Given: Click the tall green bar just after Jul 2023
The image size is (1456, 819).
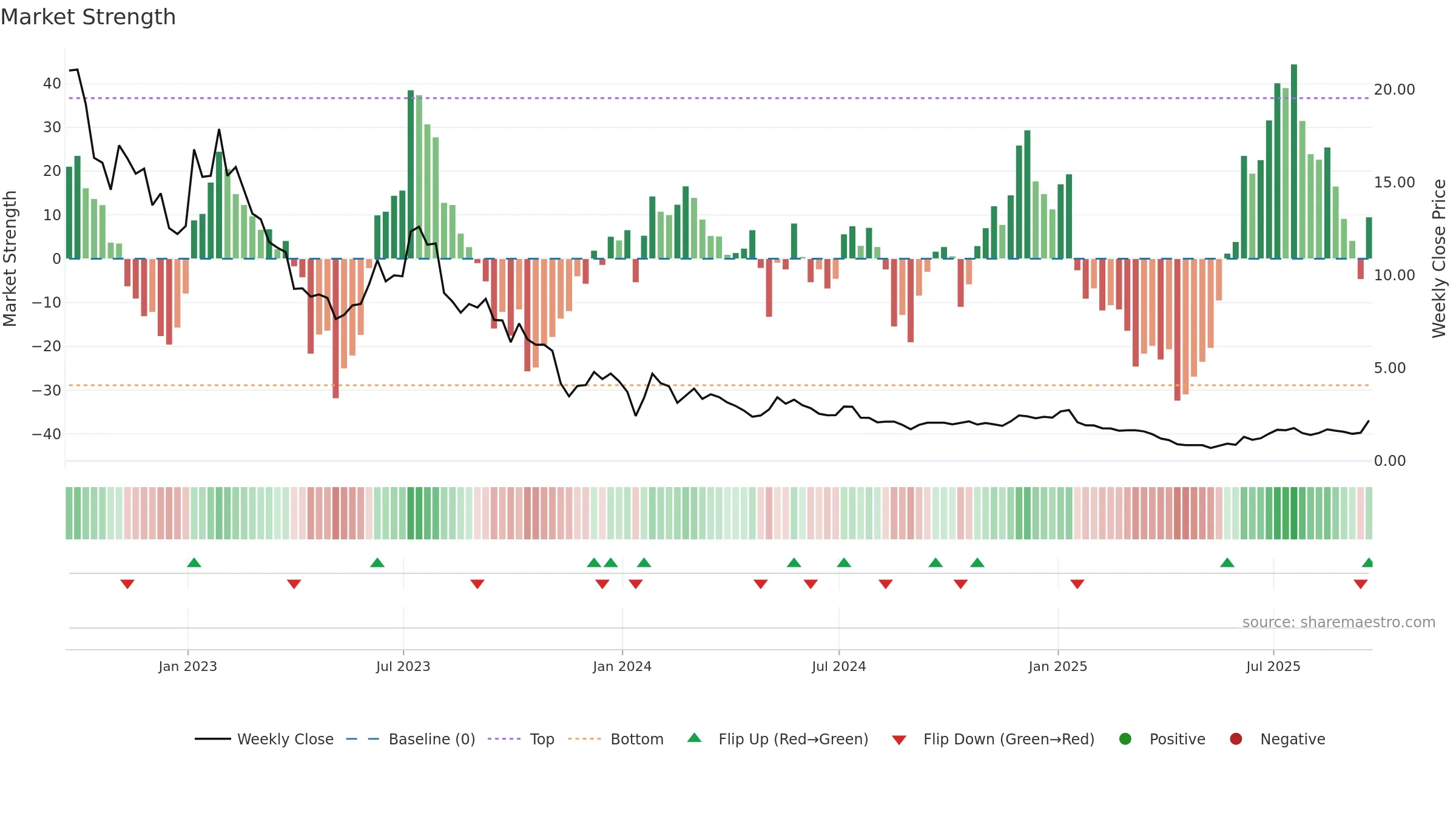Looking at the screenshot, I should click(x=411, y=175).
